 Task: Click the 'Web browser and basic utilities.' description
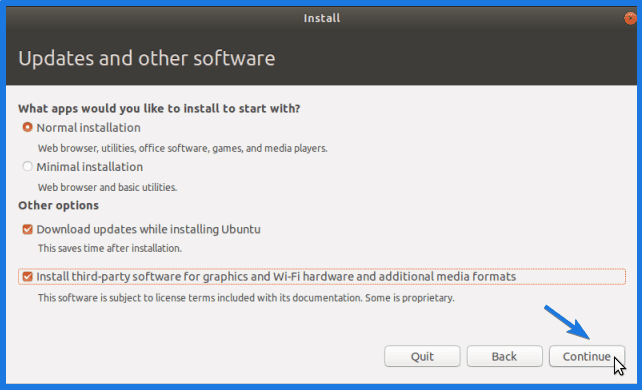107,187
